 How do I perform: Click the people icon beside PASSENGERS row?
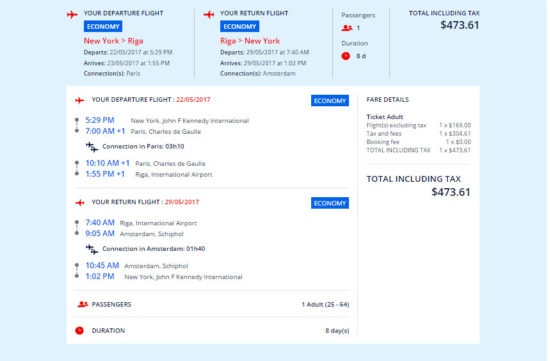tap(82, 304)
